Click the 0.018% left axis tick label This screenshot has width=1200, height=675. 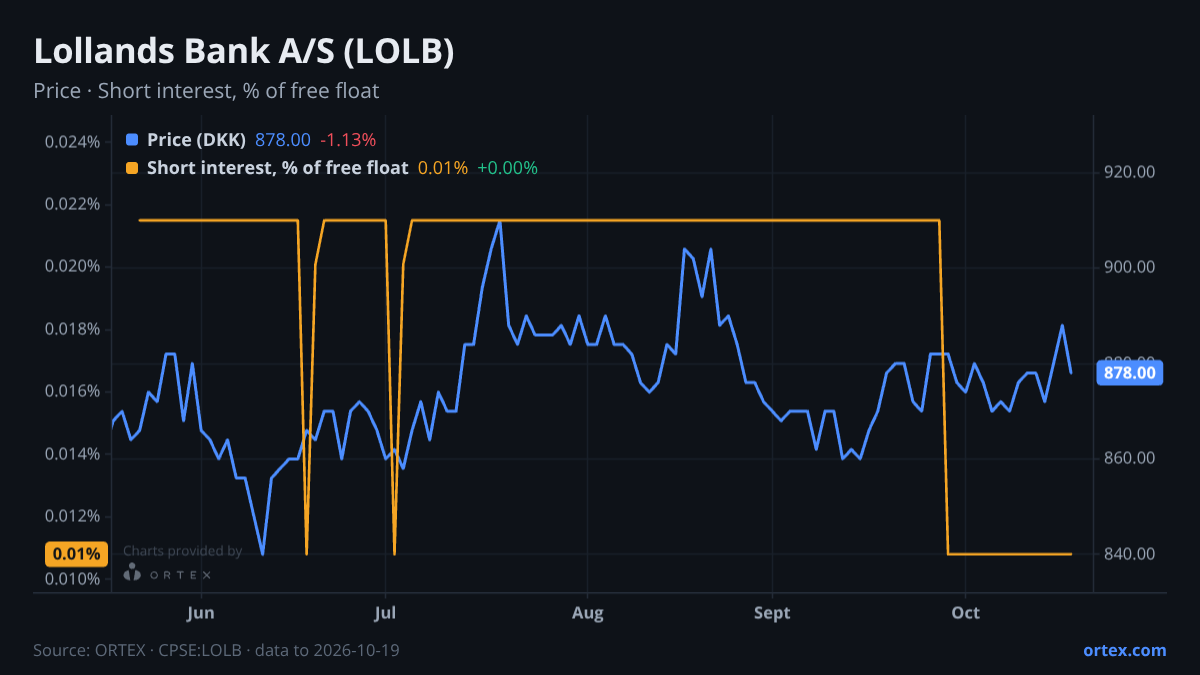click(x=72, y=329)
